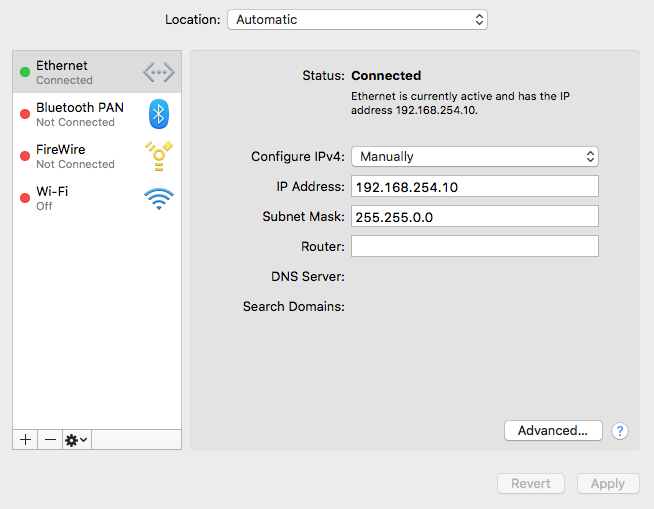Add a new network service with plus

(25, 440)
